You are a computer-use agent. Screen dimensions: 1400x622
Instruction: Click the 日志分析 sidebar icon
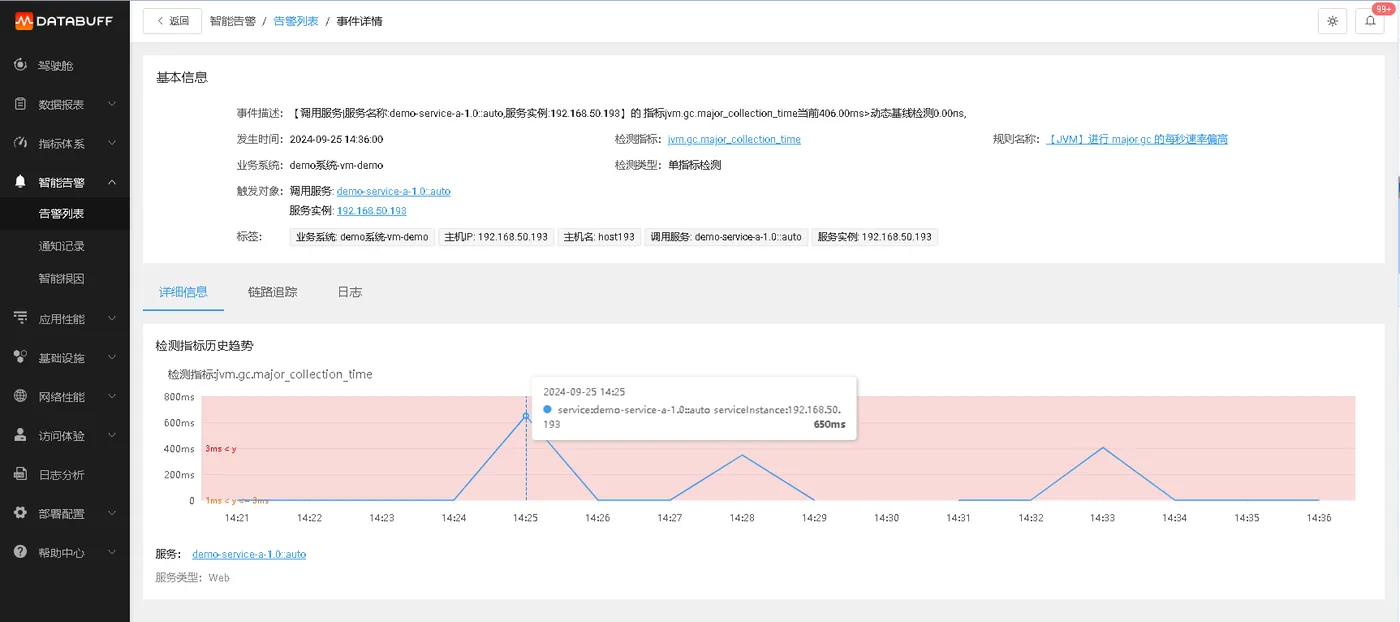[20, 475]
